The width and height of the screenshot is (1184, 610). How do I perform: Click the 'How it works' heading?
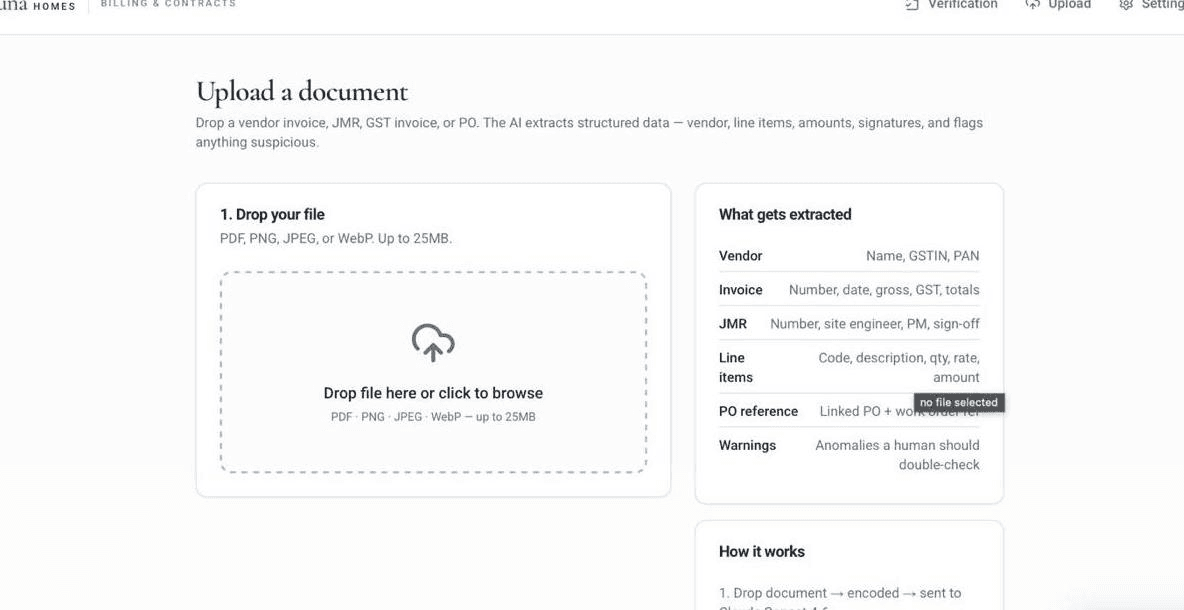[762, 552]
